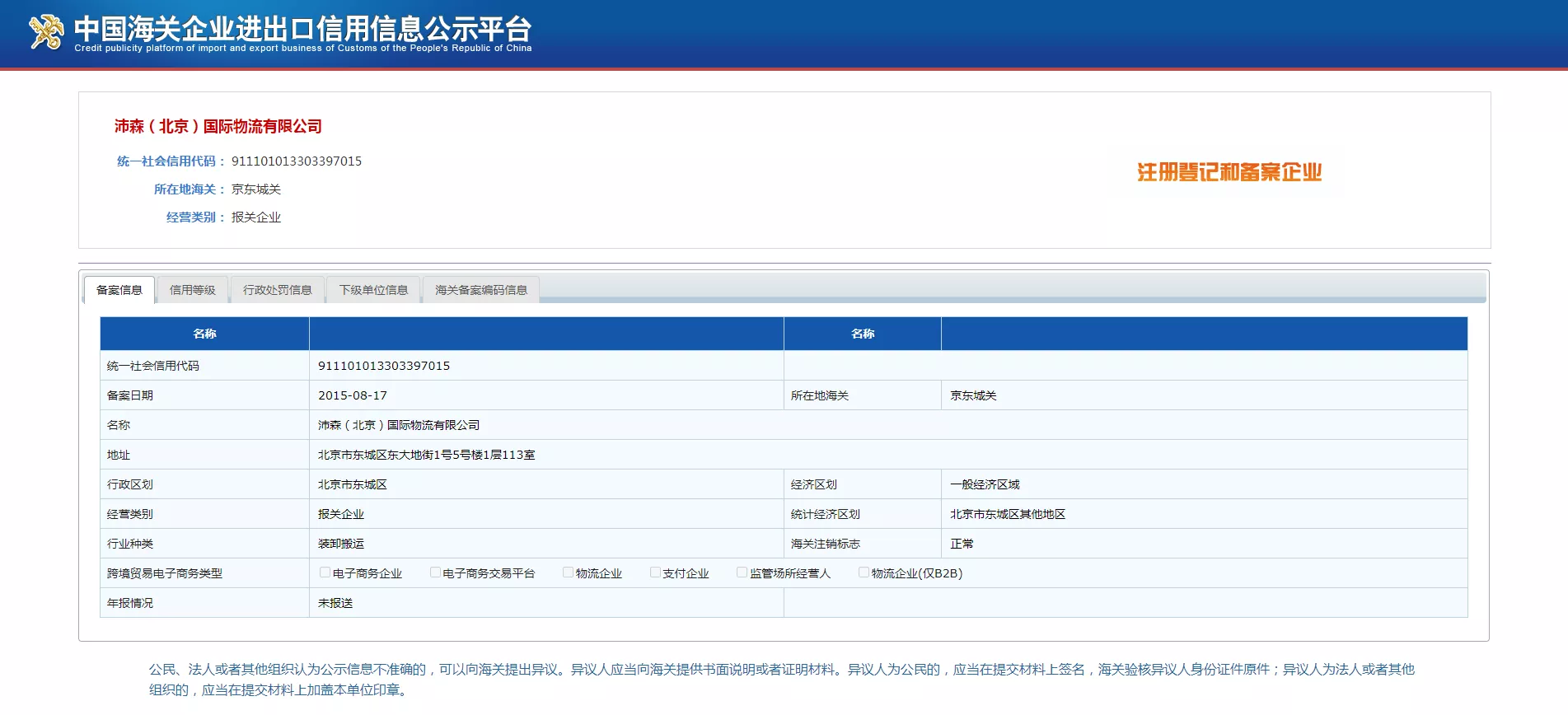Click the 行政区划 row label
The height and width of the screenshot is (715, 1568).
pos(130,484)
